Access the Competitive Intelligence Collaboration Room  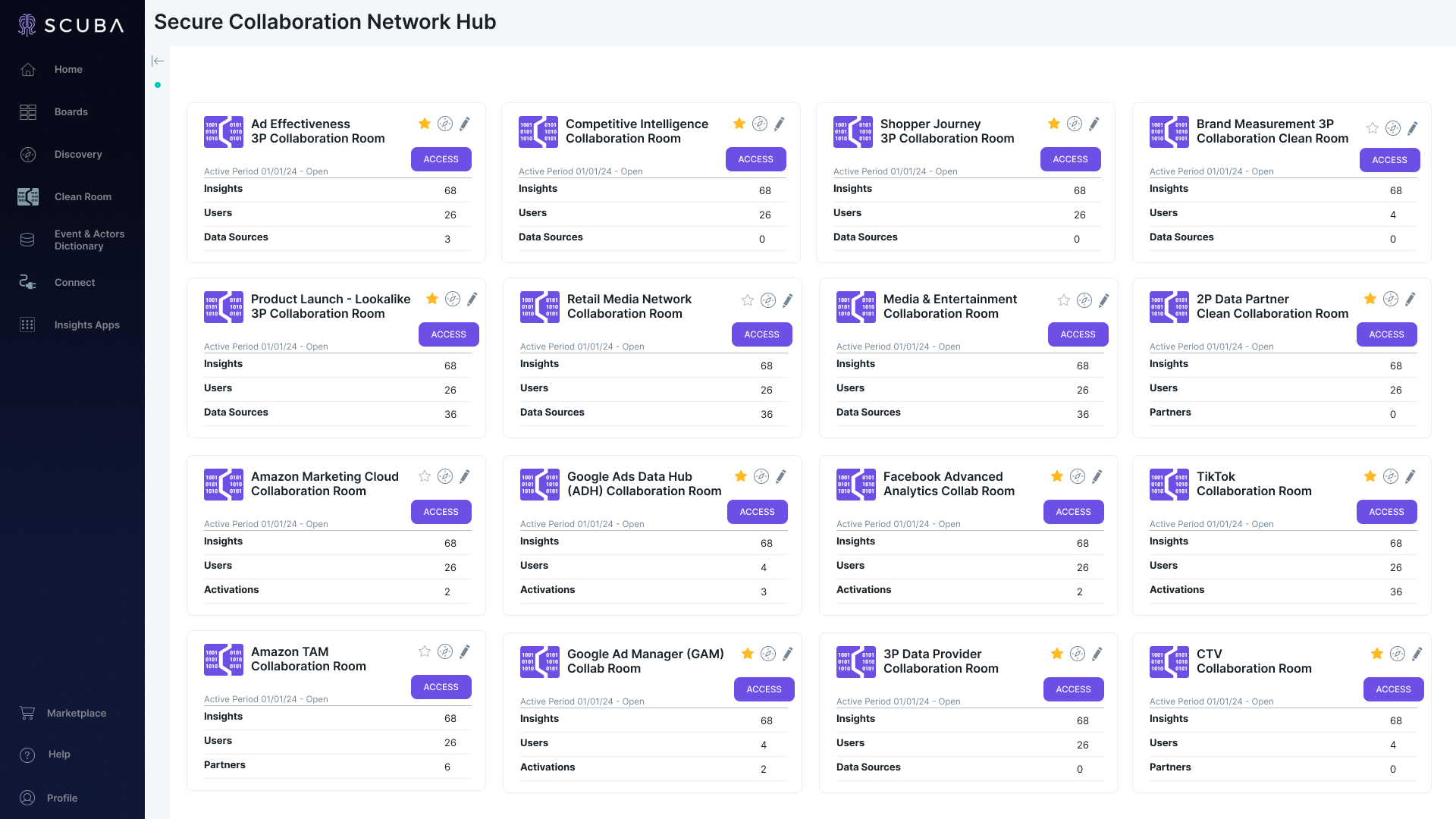coord(756,159)
